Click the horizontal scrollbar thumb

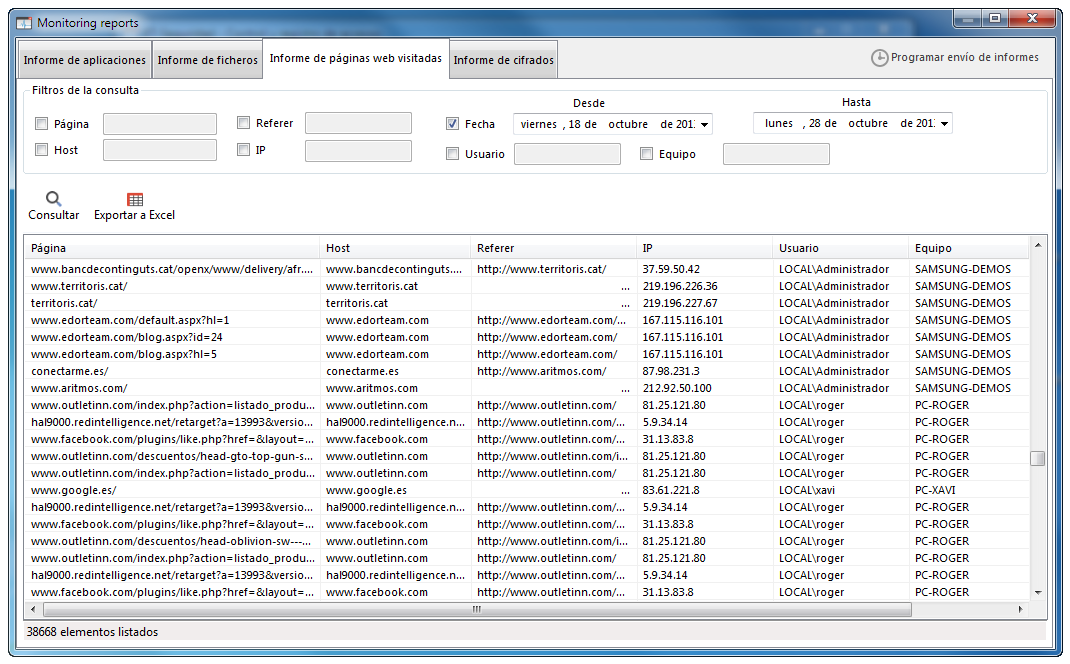click(x=477, y=609)
